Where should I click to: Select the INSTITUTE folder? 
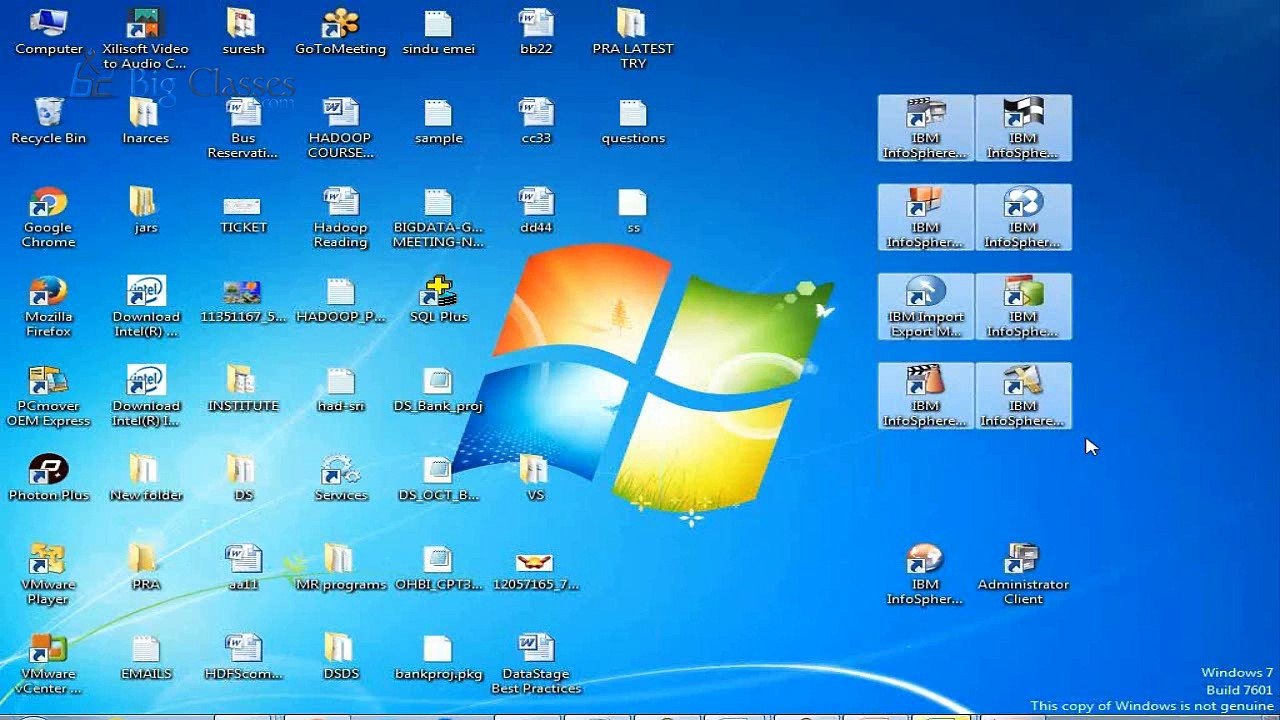click(x=243, y=389)
